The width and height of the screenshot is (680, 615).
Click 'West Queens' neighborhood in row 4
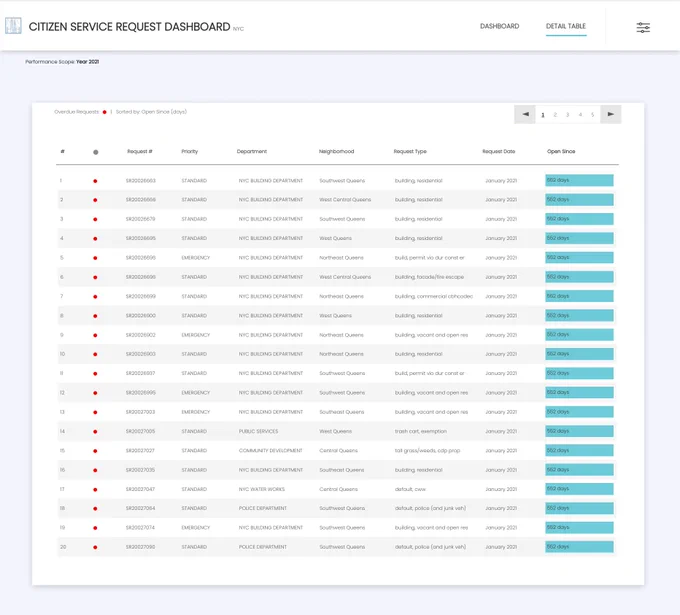coord(335,239)
